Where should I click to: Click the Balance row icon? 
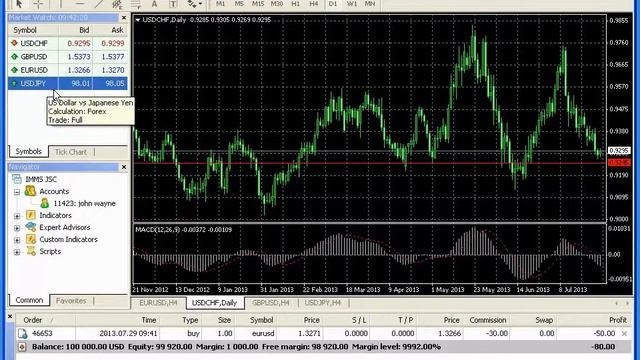pyautogui.click(x=22, y=347)
